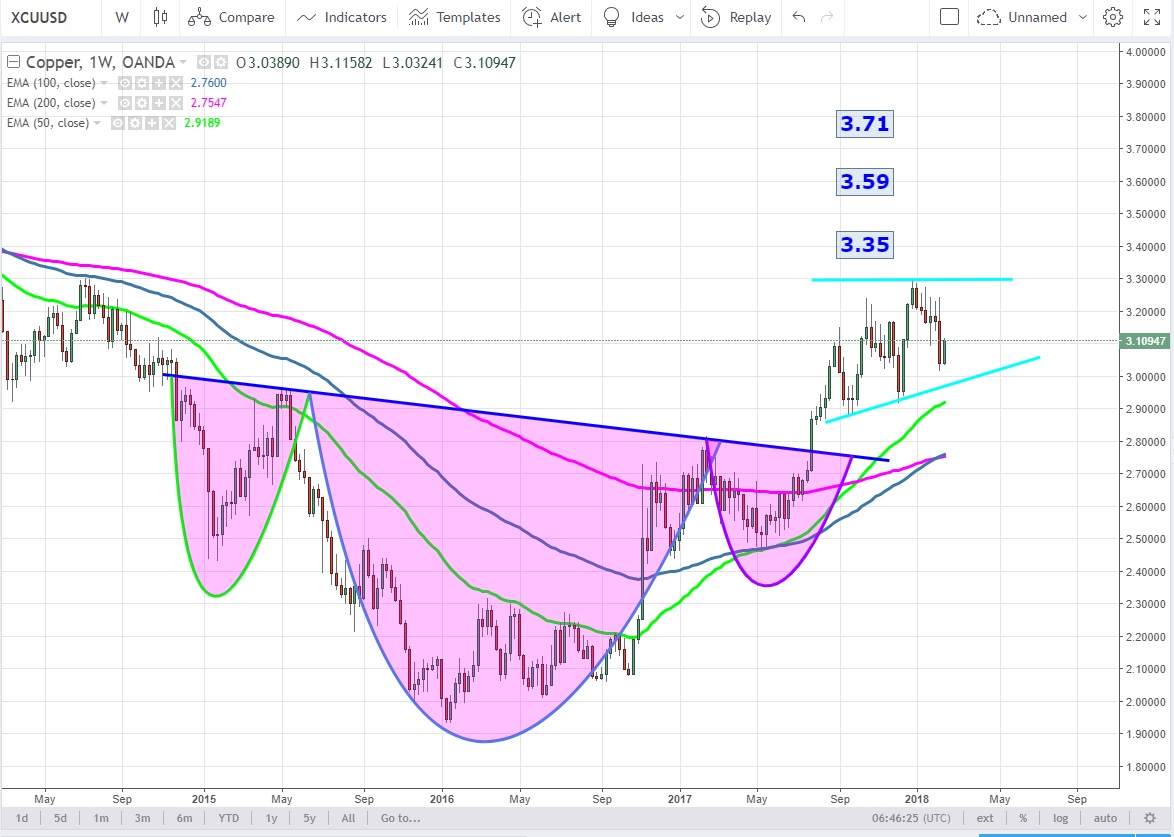Open the Indicators panel
Viewport: 1174px width, 837px height.
tap(342, 17)
